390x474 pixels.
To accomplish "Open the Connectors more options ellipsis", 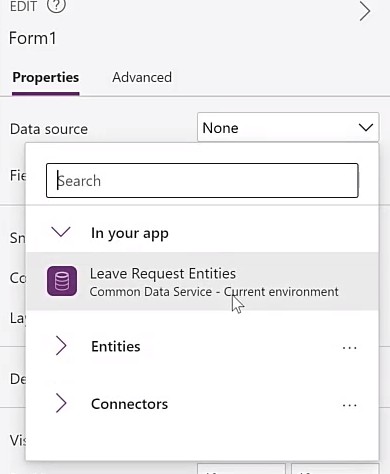I will pyautogui.click(x=349, y=405).
